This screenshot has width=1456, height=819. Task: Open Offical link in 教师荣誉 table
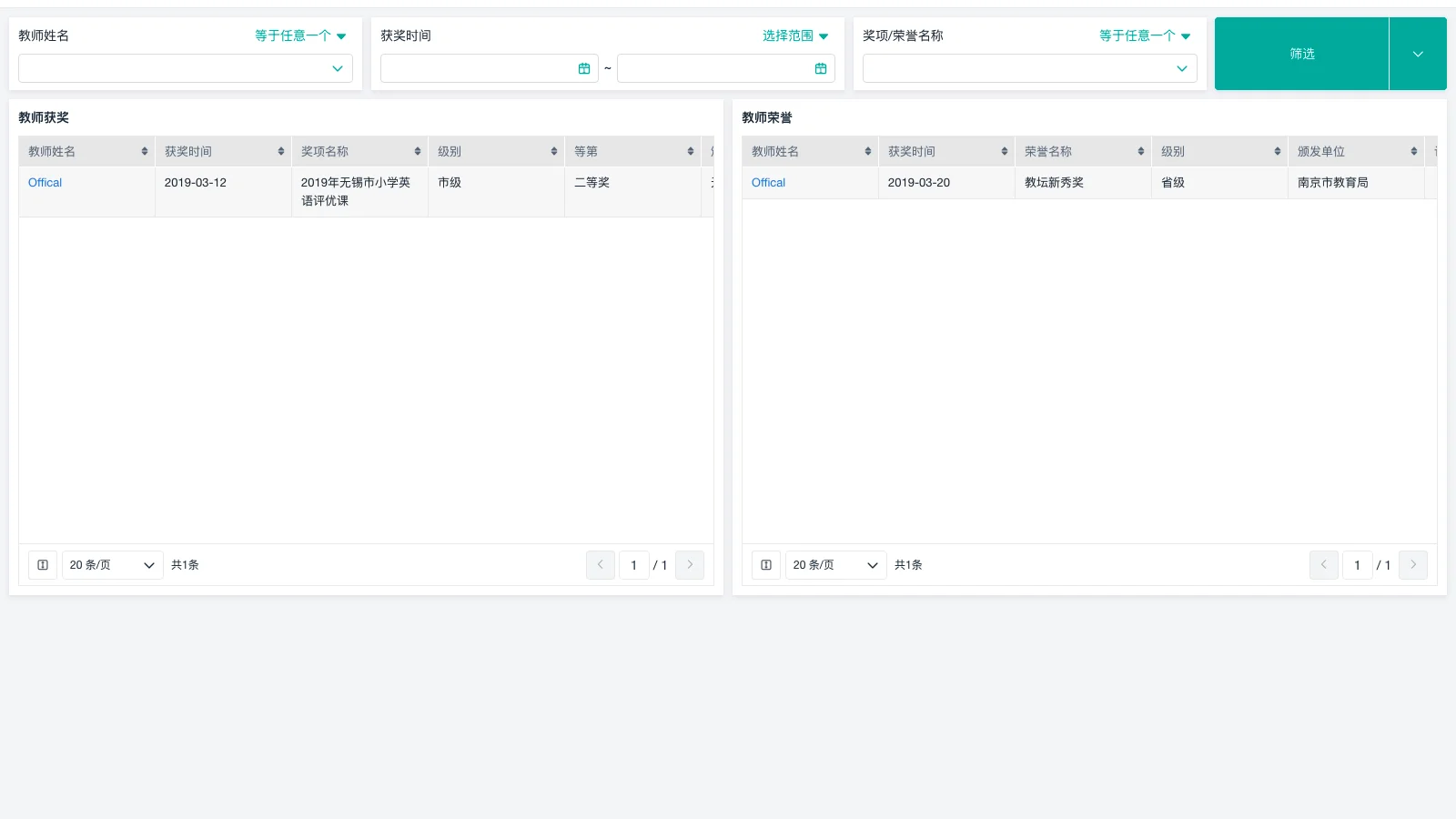coord(768,183)
